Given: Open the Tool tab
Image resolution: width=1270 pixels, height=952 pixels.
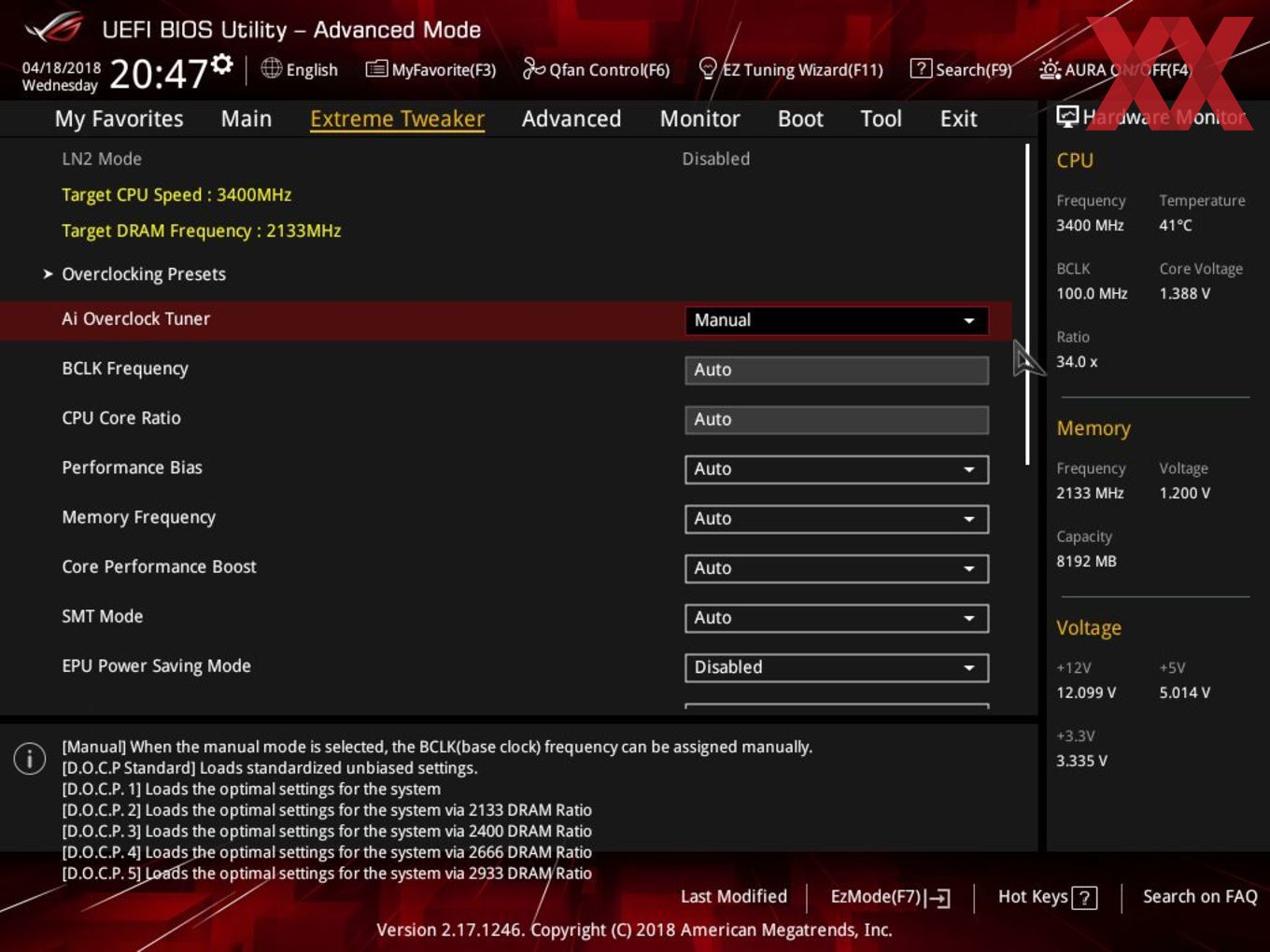Looking at the screenshot, I should pos(881,119).
